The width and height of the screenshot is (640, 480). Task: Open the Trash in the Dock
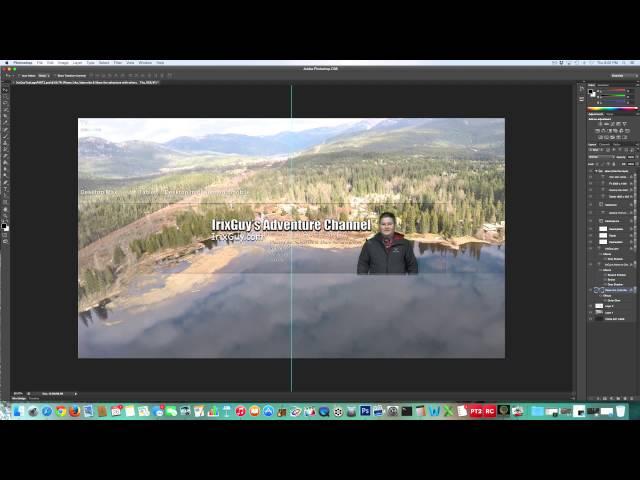coord(620,411)
